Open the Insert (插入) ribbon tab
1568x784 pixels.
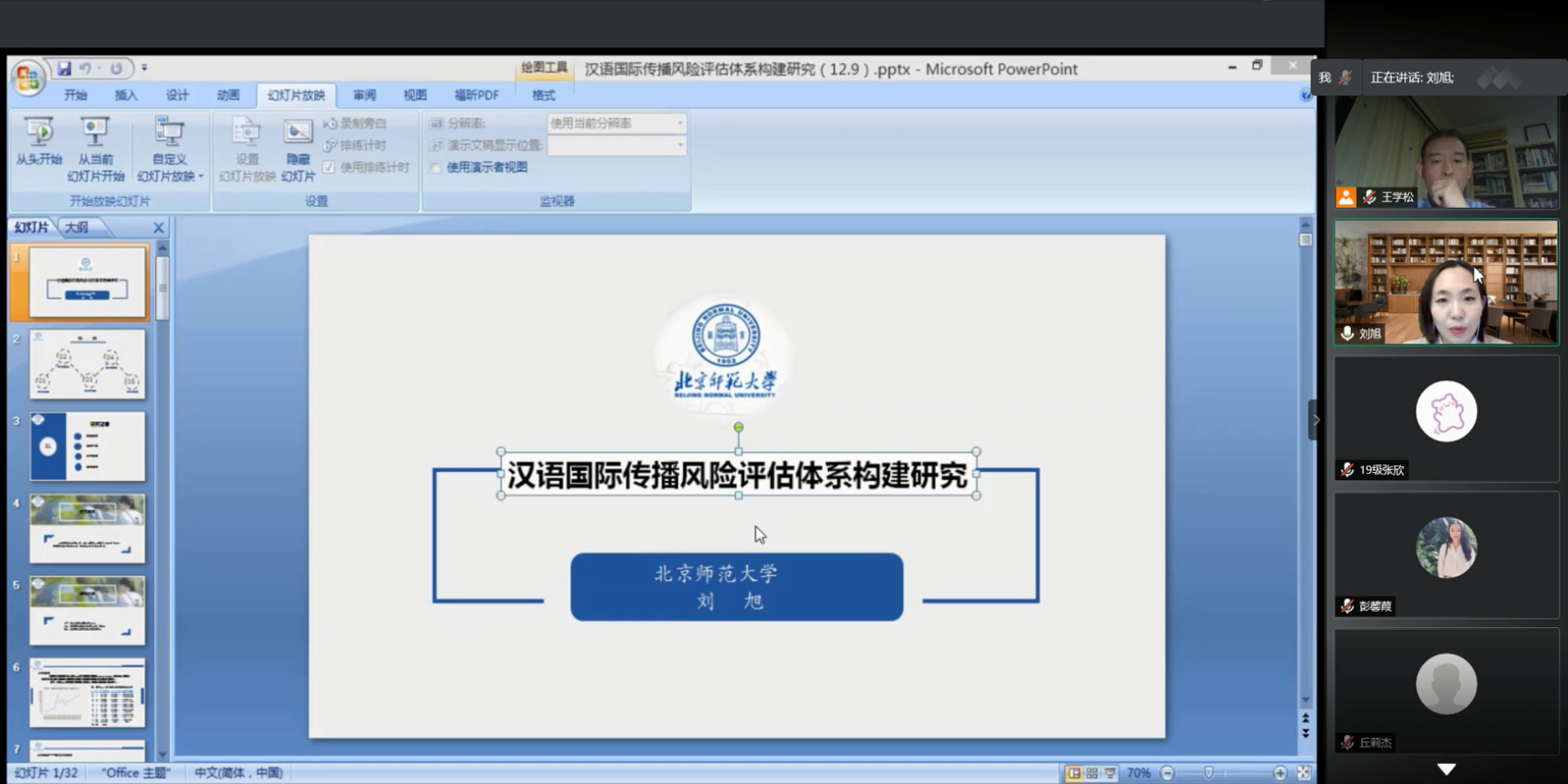point(126,95)
